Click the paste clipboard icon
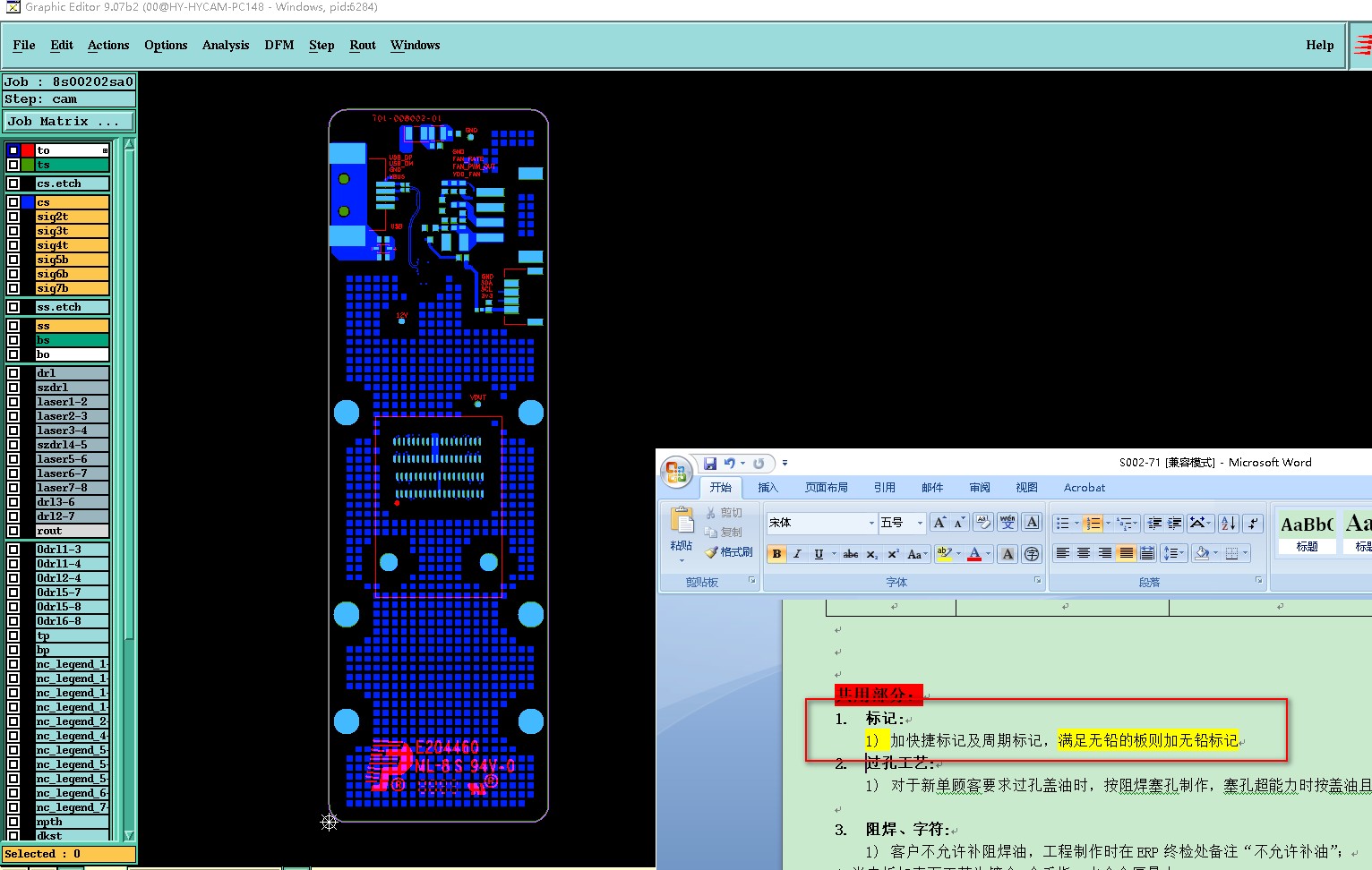Screen dimensions: 1372x870 pos(682,521)
